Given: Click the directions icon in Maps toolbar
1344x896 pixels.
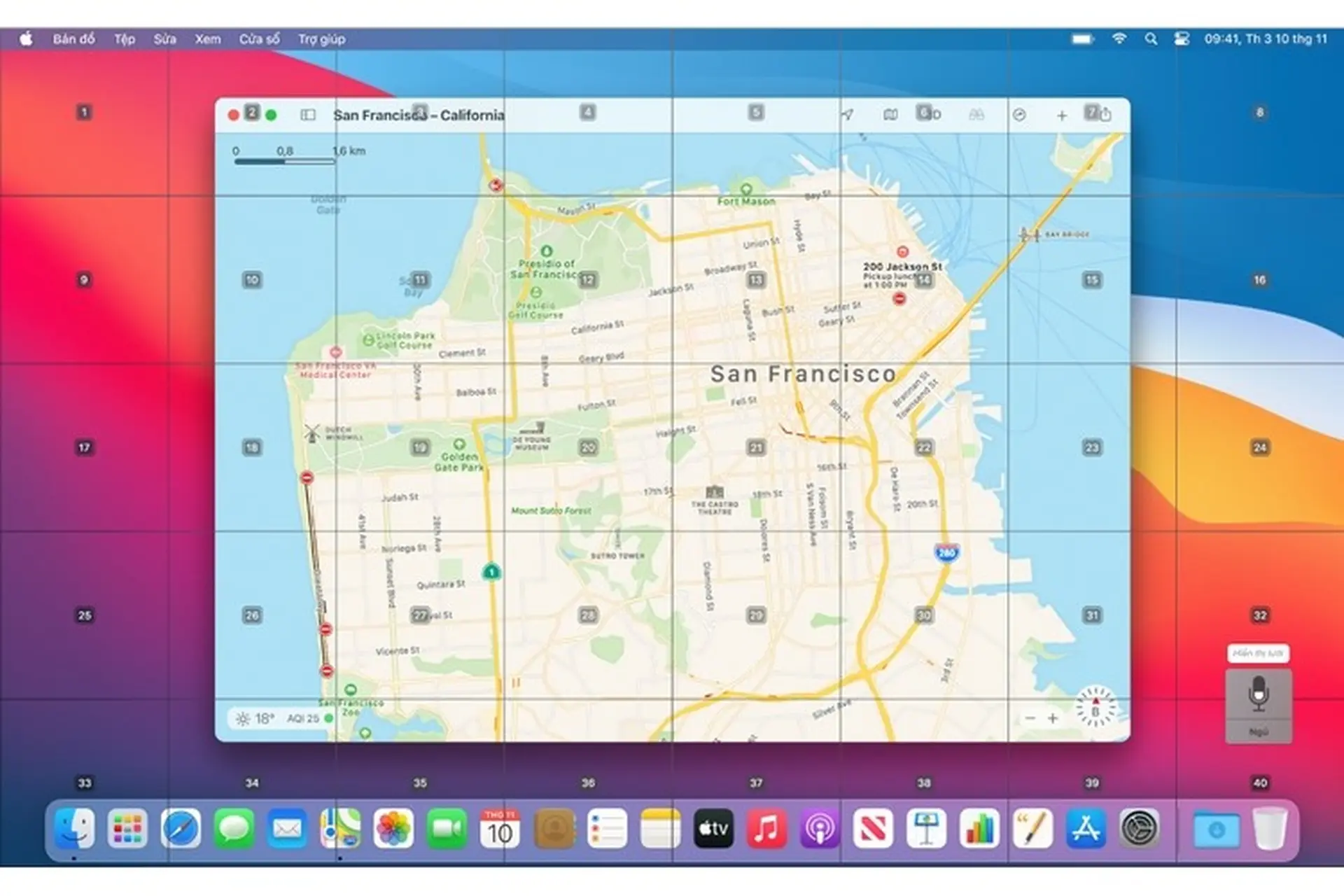Looking at the screenshot, I should coord(1019,115).
